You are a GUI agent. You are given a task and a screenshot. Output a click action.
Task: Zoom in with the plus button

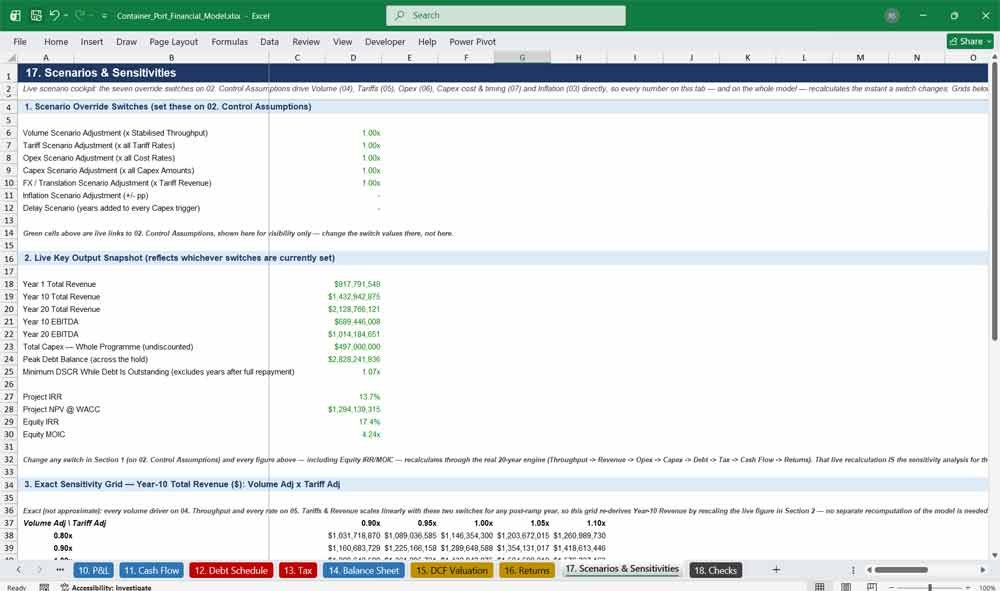[968, 587]
